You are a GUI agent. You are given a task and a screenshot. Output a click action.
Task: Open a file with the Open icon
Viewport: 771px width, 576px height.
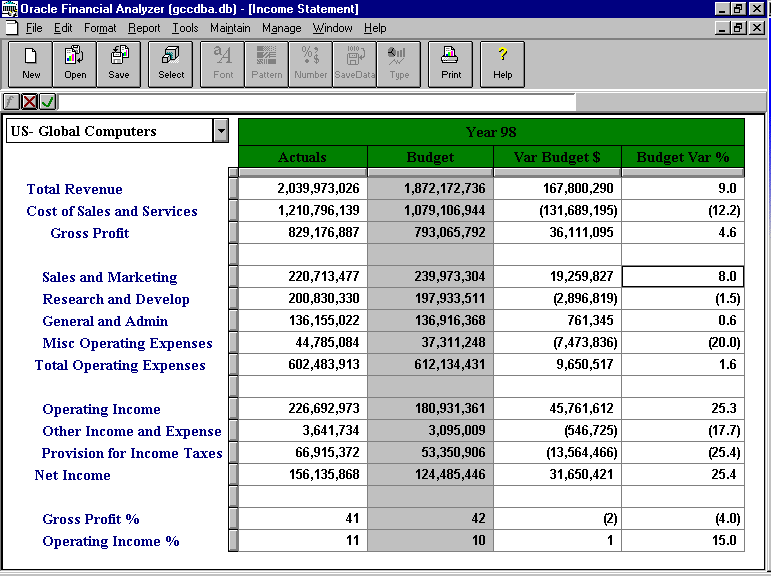tap(75, 62)
